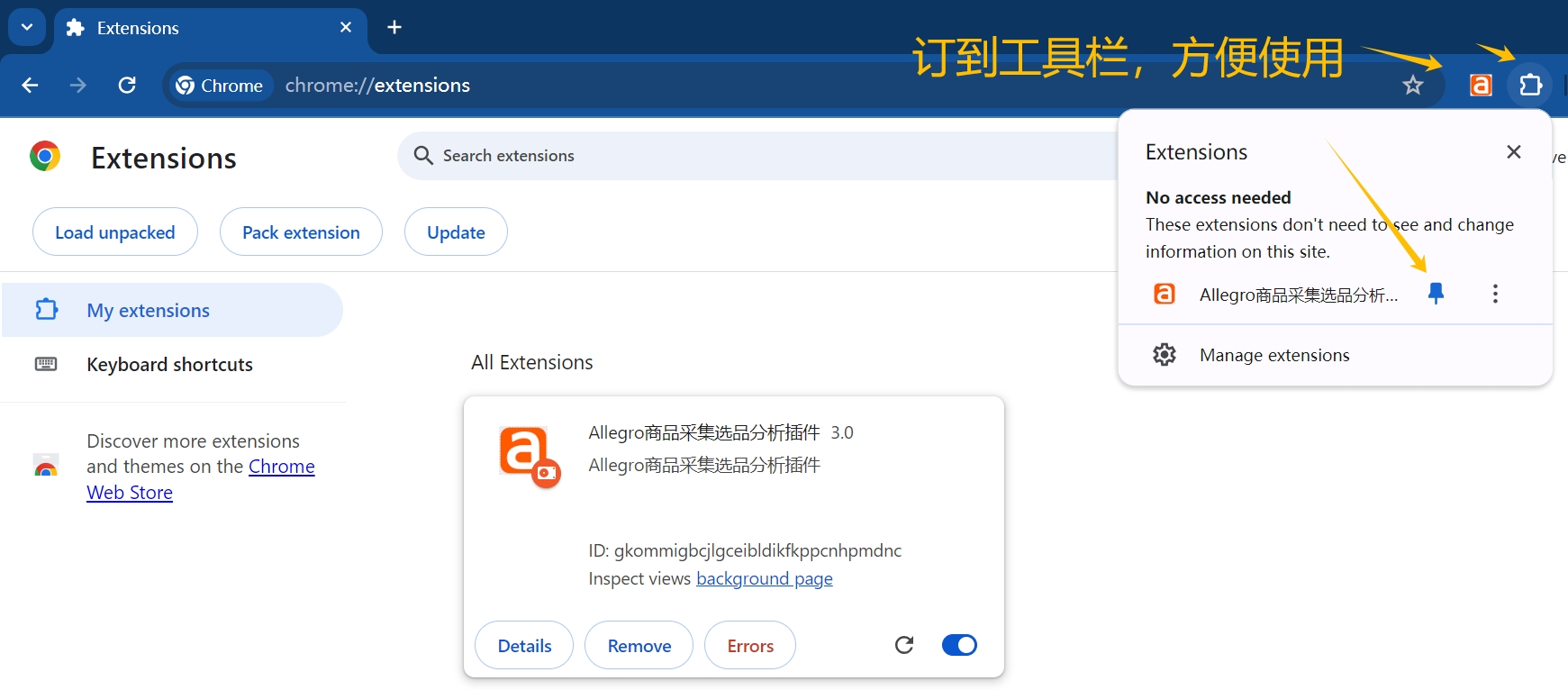The image size is (1568, 690).
Task: Bookmark this page with the star icon
Action: click(1412, 86)
